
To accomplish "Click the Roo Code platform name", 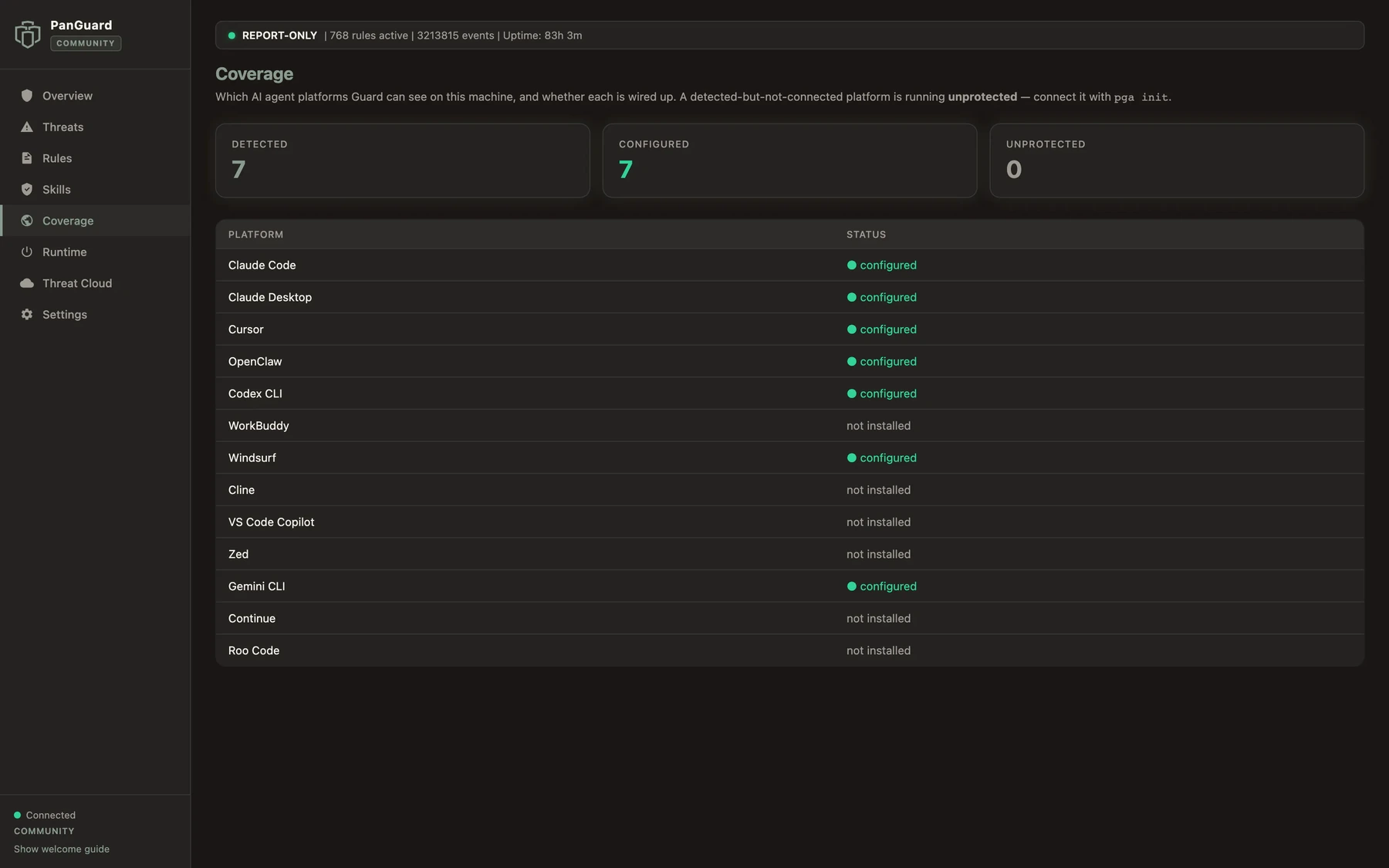I will coord(254,650).
